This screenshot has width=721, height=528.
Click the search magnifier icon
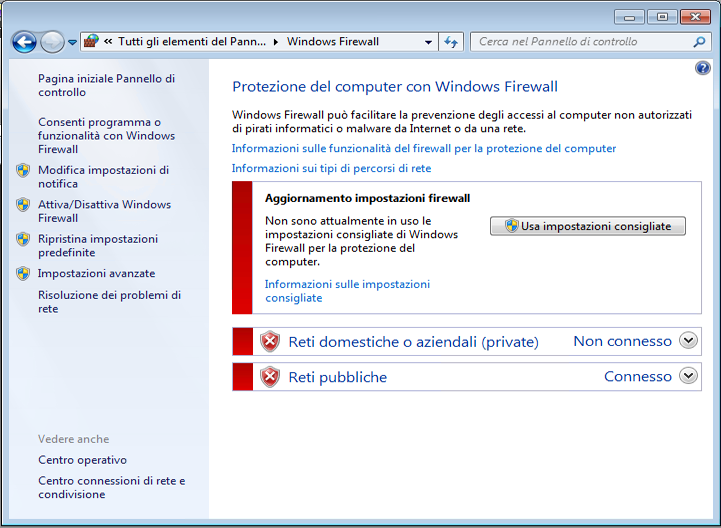[x=700, y=42]
